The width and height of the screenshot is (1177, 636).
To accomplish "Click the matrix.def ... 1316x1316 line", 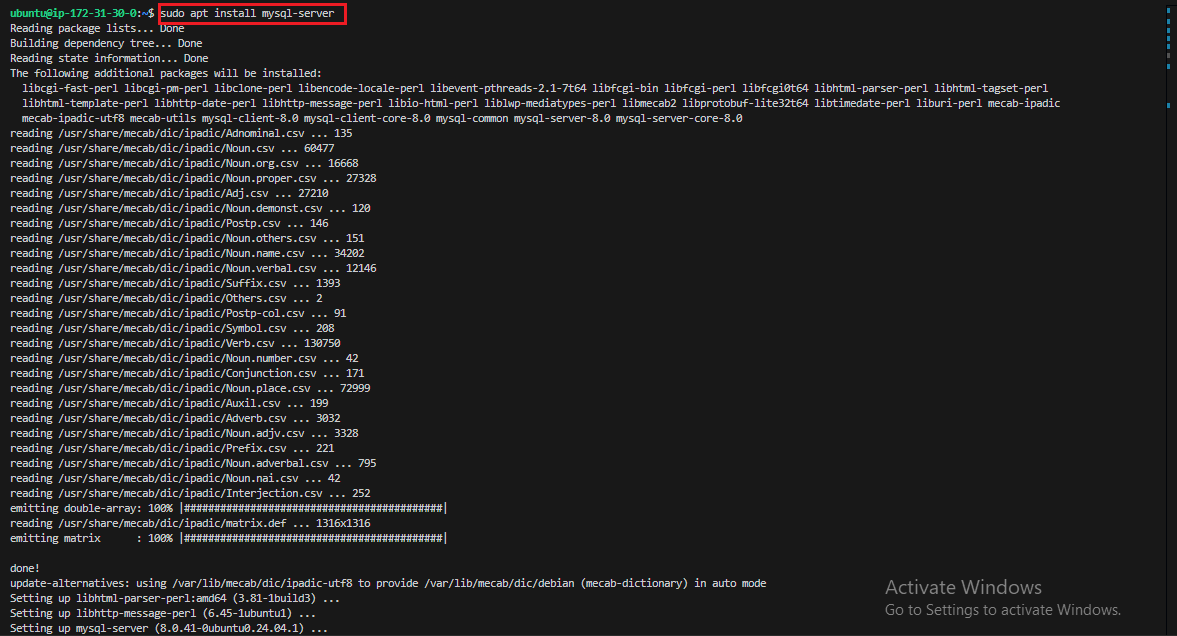I will [x=190, y=524].
